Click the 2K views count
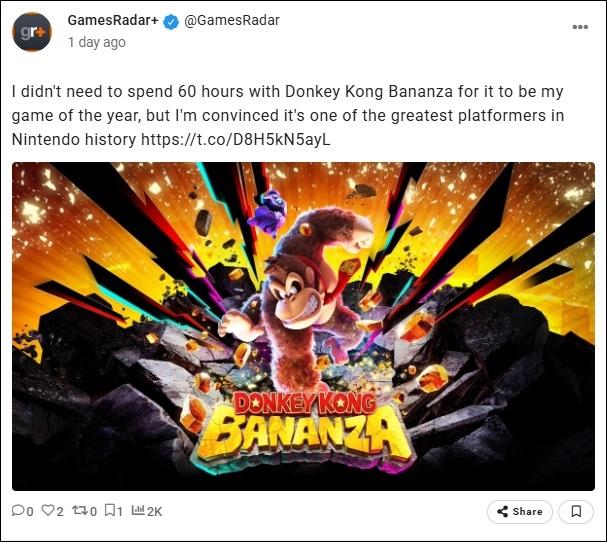The image size is (607, 542). [154, 511]
